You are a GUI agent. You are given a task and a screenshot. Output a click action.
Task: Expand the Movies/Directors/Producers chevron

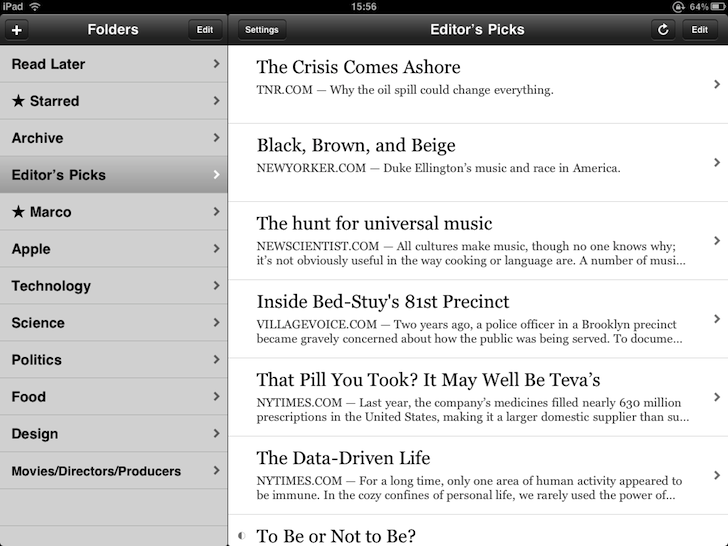click(x=216, y=470)
